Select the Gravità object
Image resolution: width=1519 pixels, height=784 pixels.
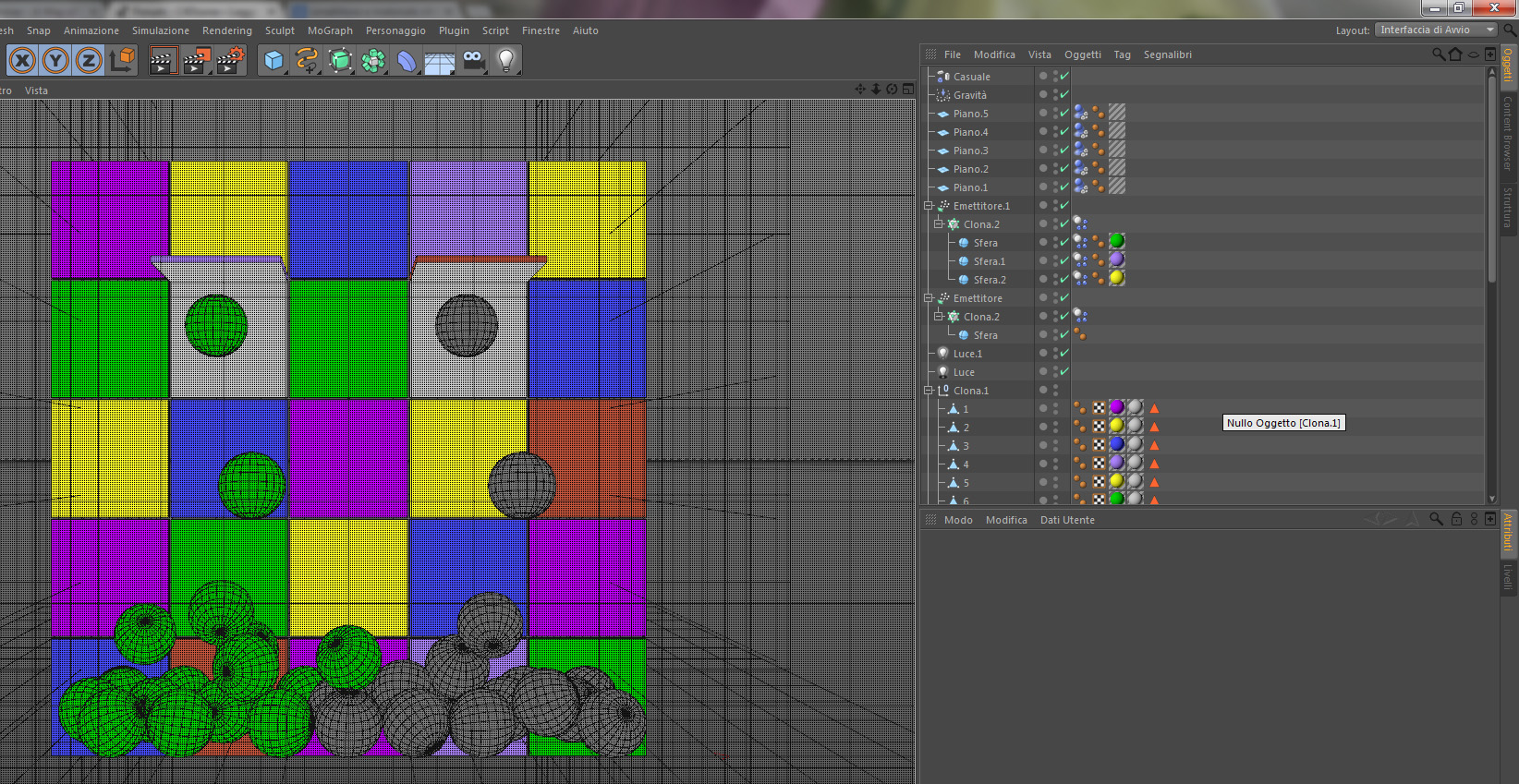point(969,95)
